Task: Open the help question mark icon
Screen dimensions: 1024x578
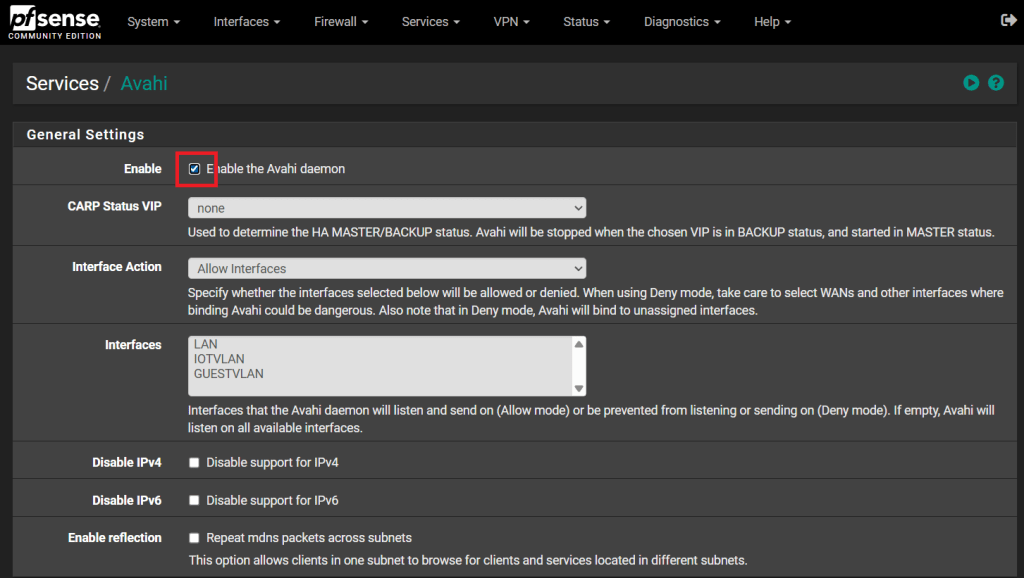Action: pos(996,83)
